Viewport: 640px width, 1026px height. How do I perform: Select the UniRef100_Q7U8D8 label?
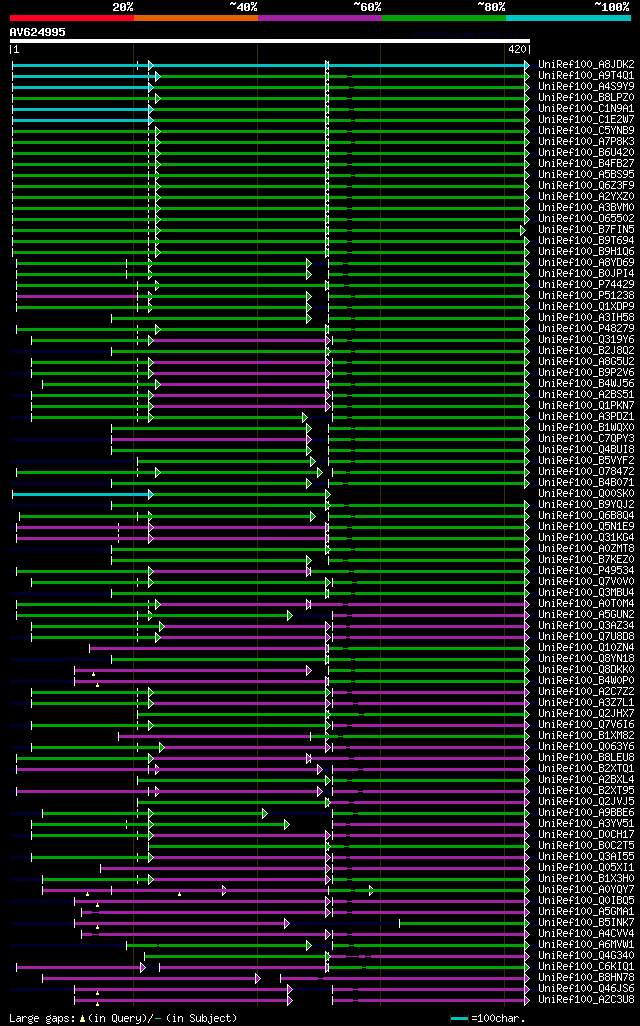point(586,637)
